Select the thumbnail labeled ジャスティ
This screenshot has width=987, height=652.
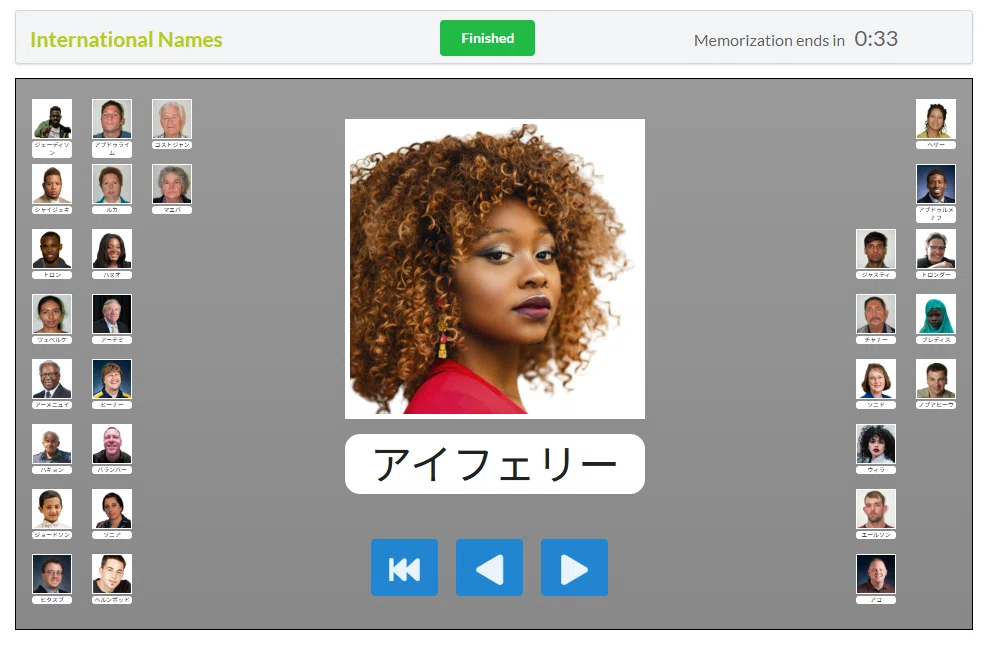(x=876, y=249)
